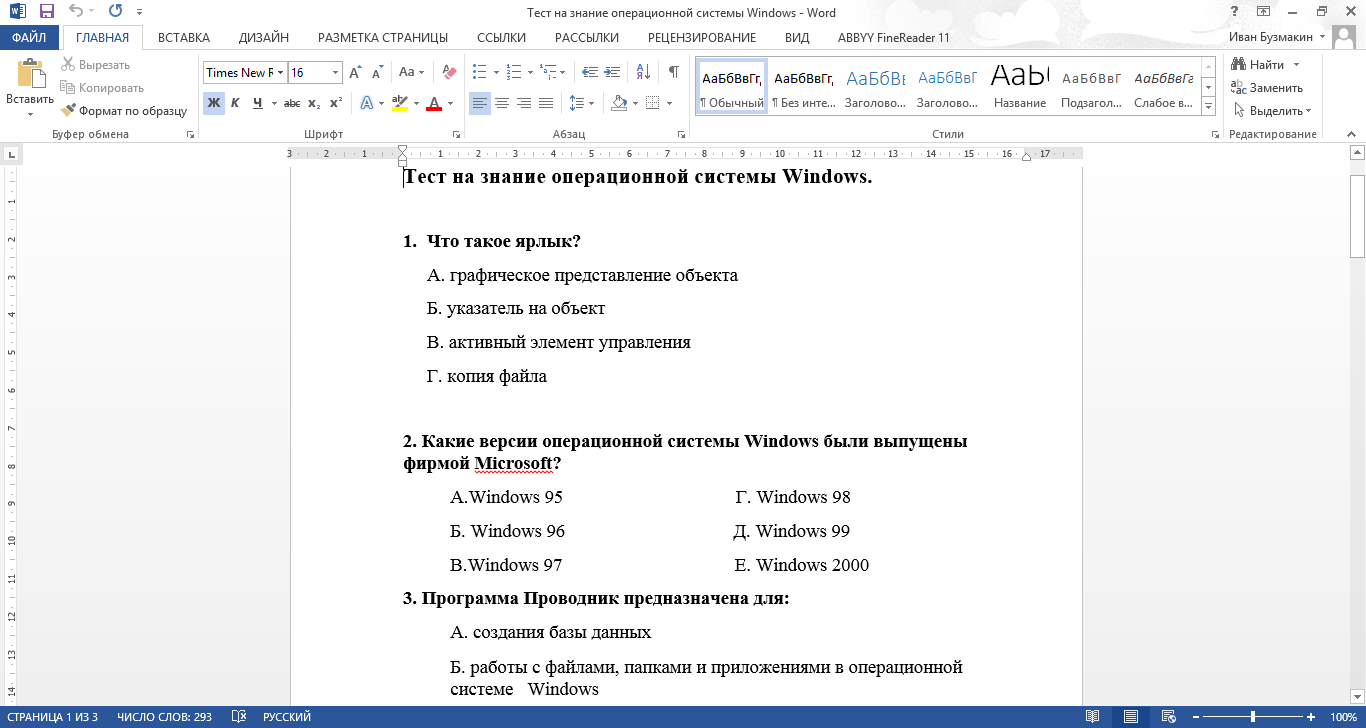1366x728 pixels.
Task: Switch to the ДИЗАЙН tab
Action: (x=264, y=38)
